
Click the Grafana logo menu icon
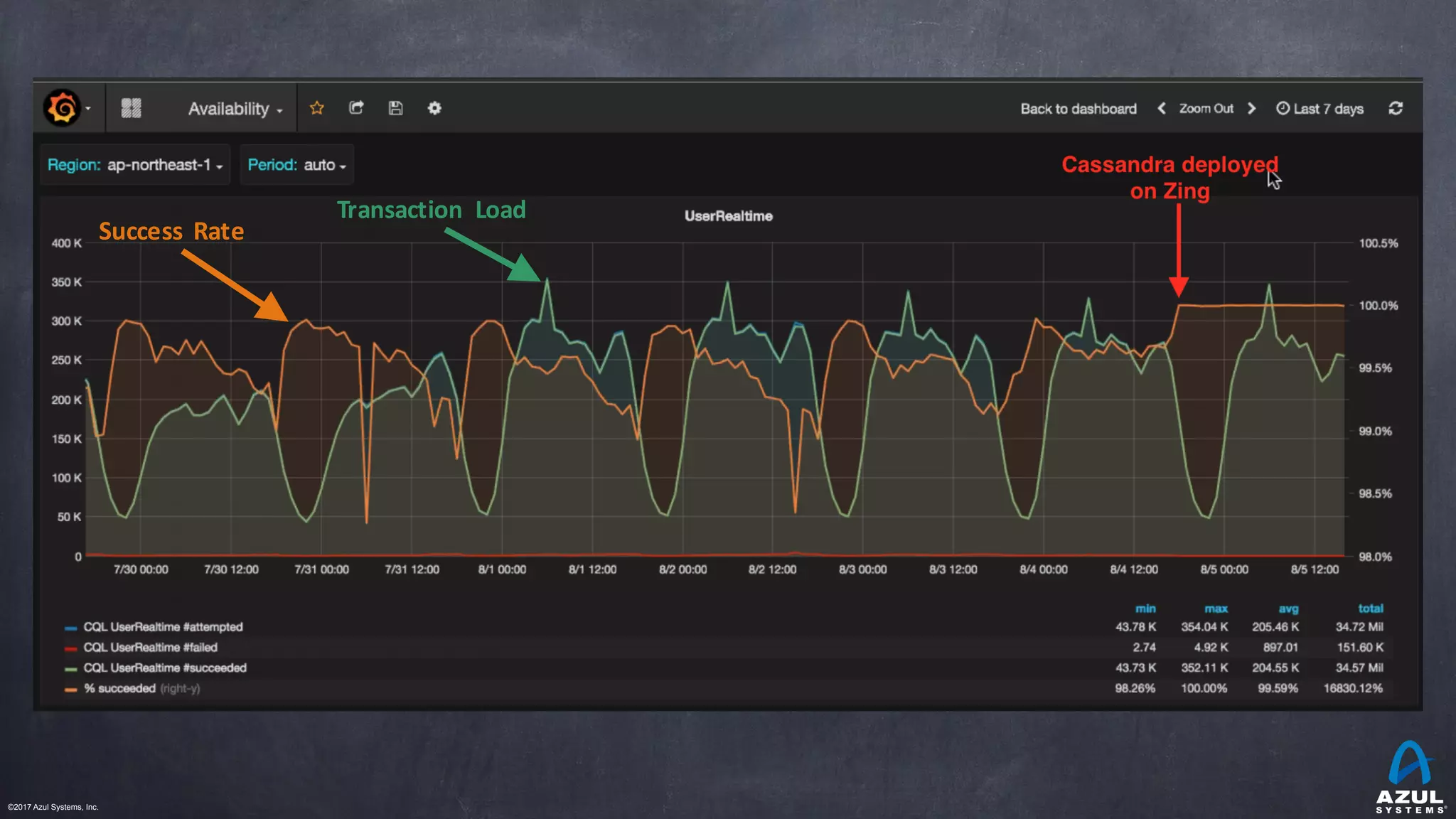[63, 108]
